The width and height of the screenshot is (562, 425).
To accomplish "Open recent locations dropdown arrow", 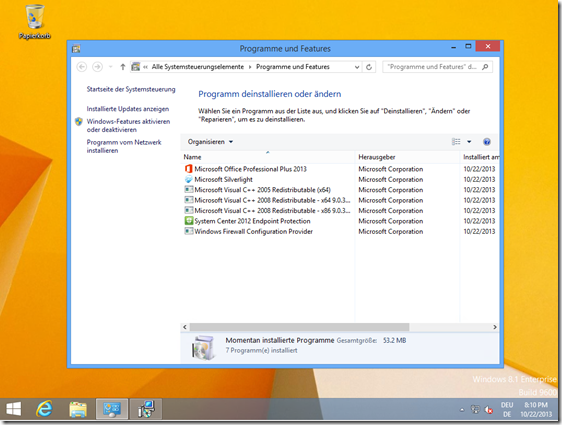I will pos(110,67).
